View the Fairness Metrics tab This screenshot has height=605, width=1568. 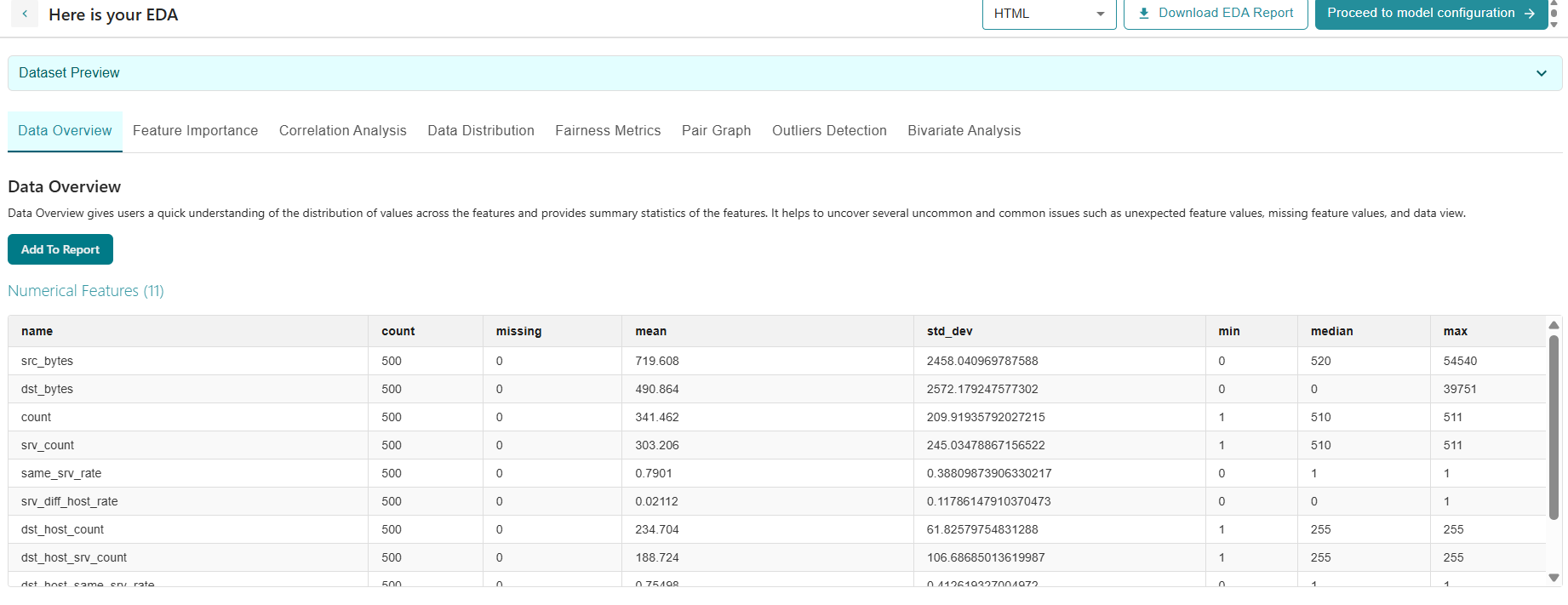608,131
